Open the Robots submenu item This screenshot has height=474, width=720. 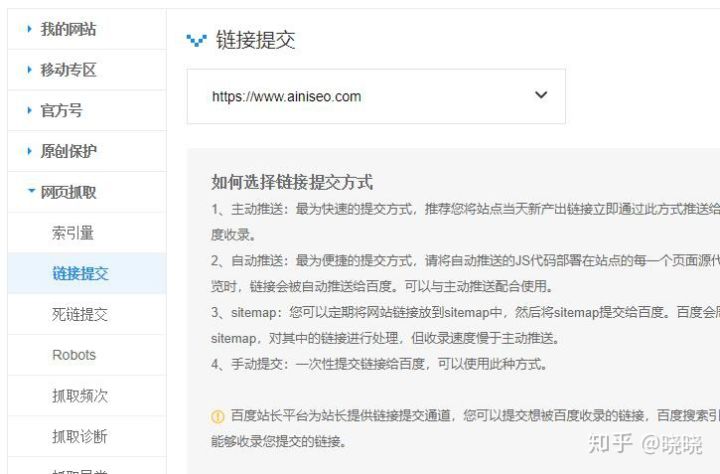tap(87, 355)
